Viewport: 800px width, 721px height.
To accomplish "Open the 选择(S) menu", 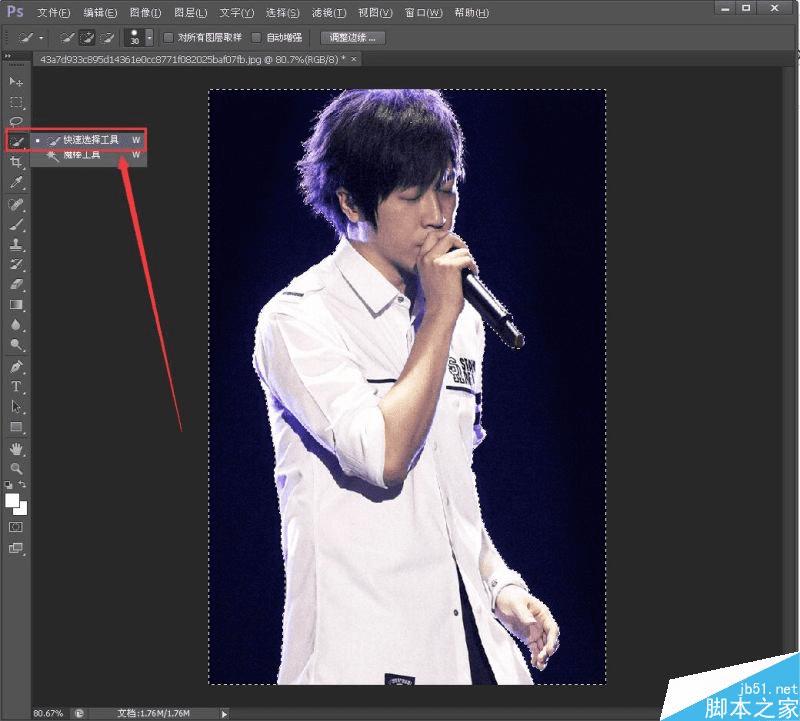I will 282,13.
